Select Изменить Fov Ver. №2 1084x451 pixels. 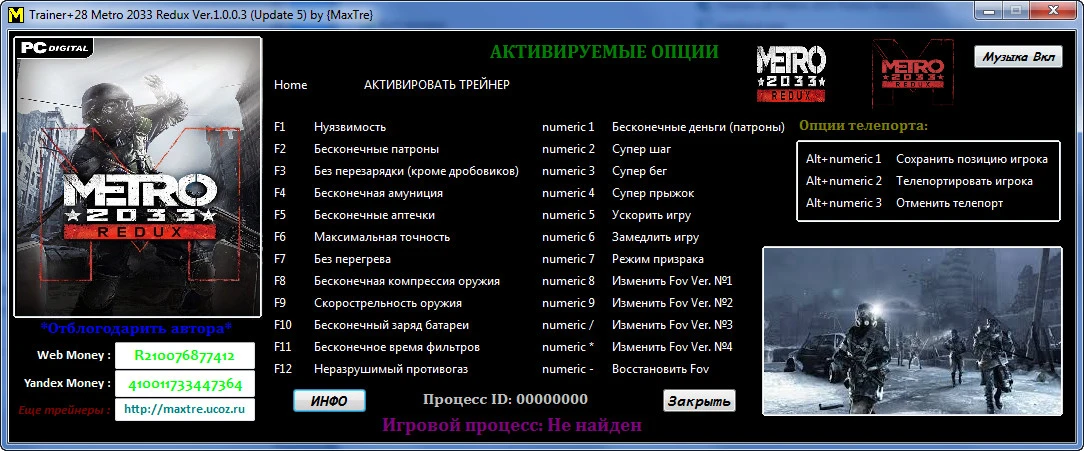[673, 303]
